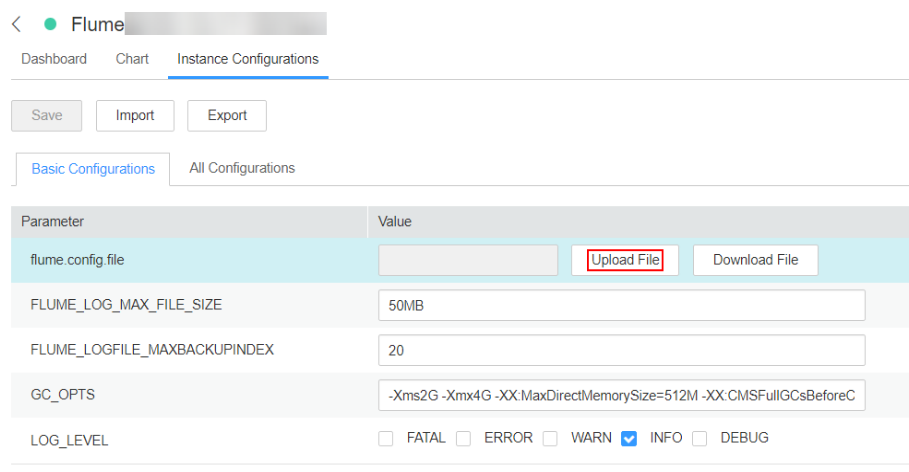Switch to All Configurations tab
The height and width of the screenshot is (472, 909).
pyautogui.click(x=242, y=168)
